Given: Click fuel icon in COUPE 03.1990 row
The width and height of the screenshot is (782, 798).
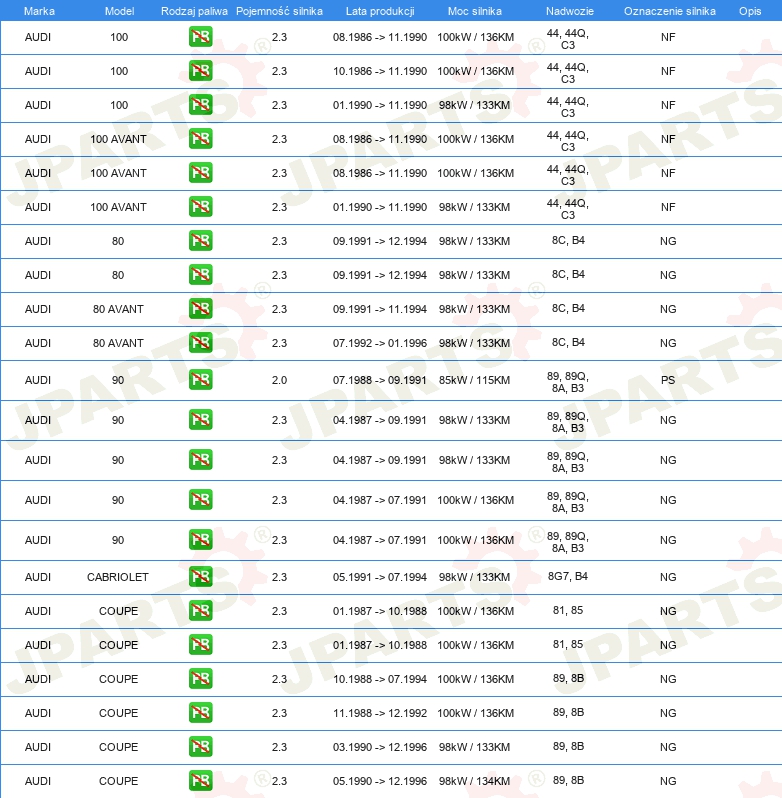Looking at the screenshot, I should (200, 747).
